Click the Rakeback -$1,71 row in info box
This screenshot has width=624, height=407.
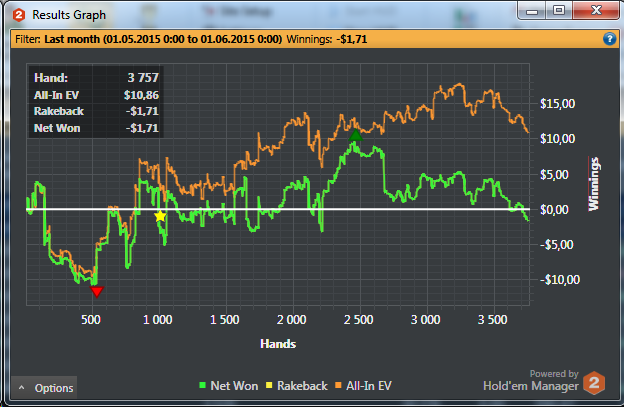click(96, 111)
